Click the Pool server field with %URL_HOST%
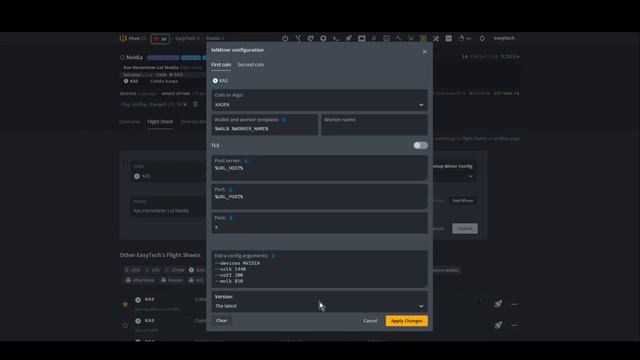This screenshot has width=640, height=360. pyautogui.click(x=319, y=168)
